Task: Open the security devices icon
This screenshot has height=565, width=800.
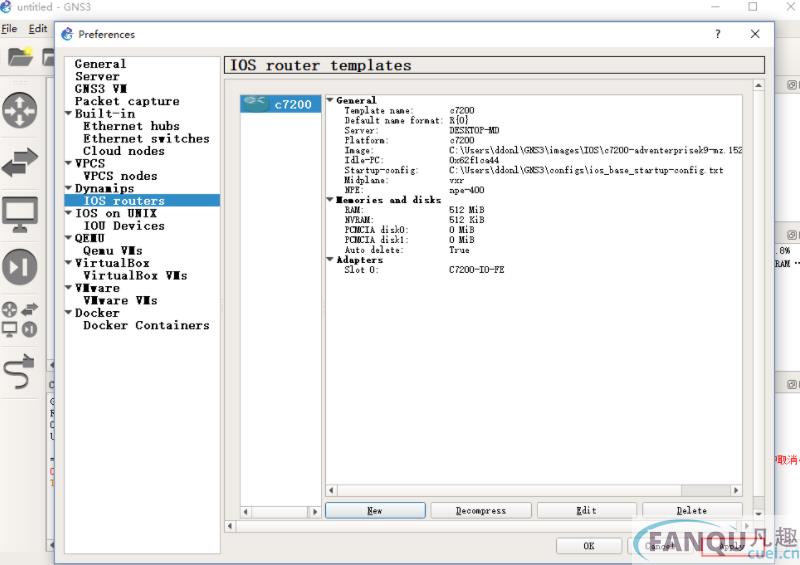Action: pos(20,267)
